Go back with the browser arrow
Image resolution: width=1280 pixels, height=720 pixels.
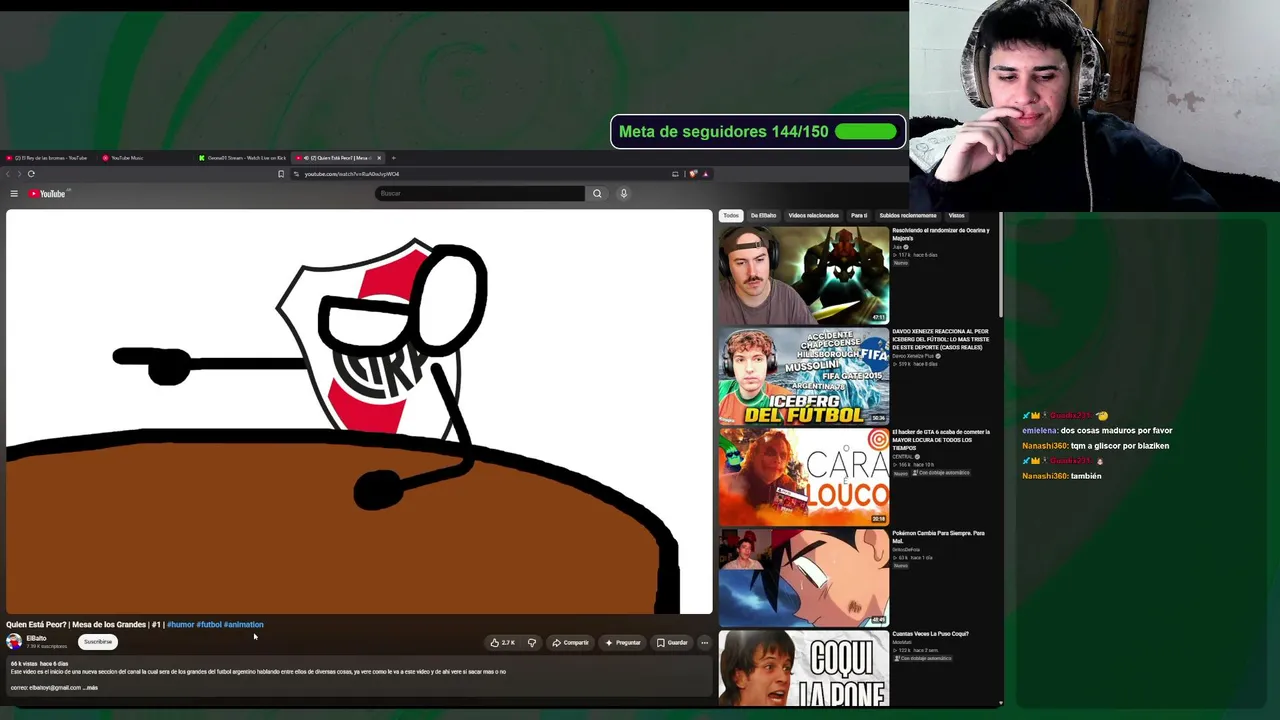click(8, 174)
